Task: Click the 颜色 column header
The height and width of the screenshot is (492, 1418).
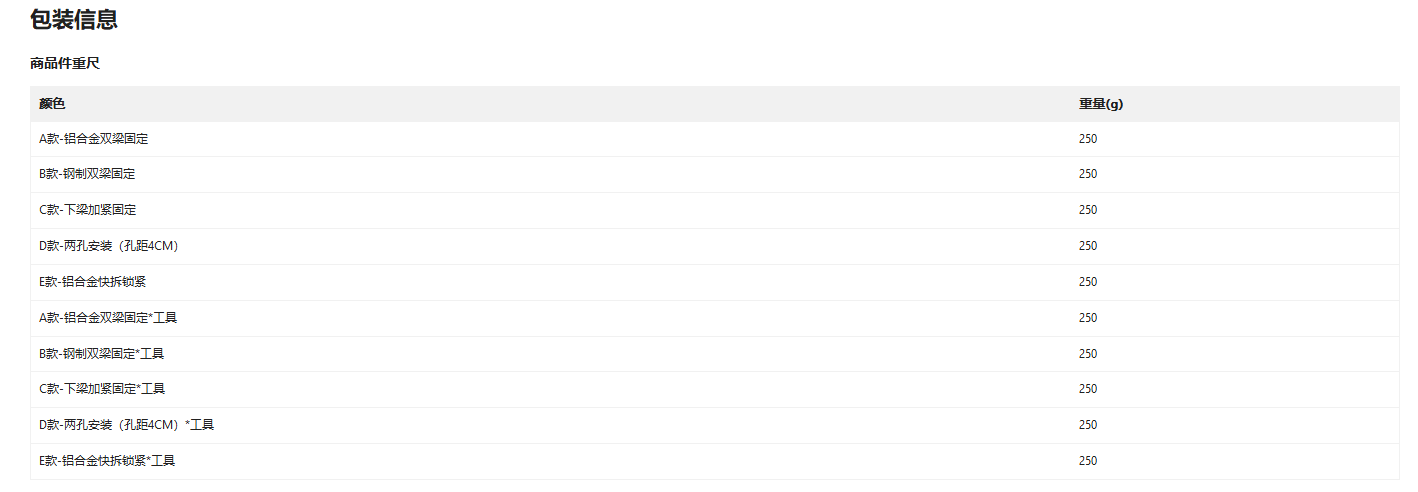Action: 52,104
